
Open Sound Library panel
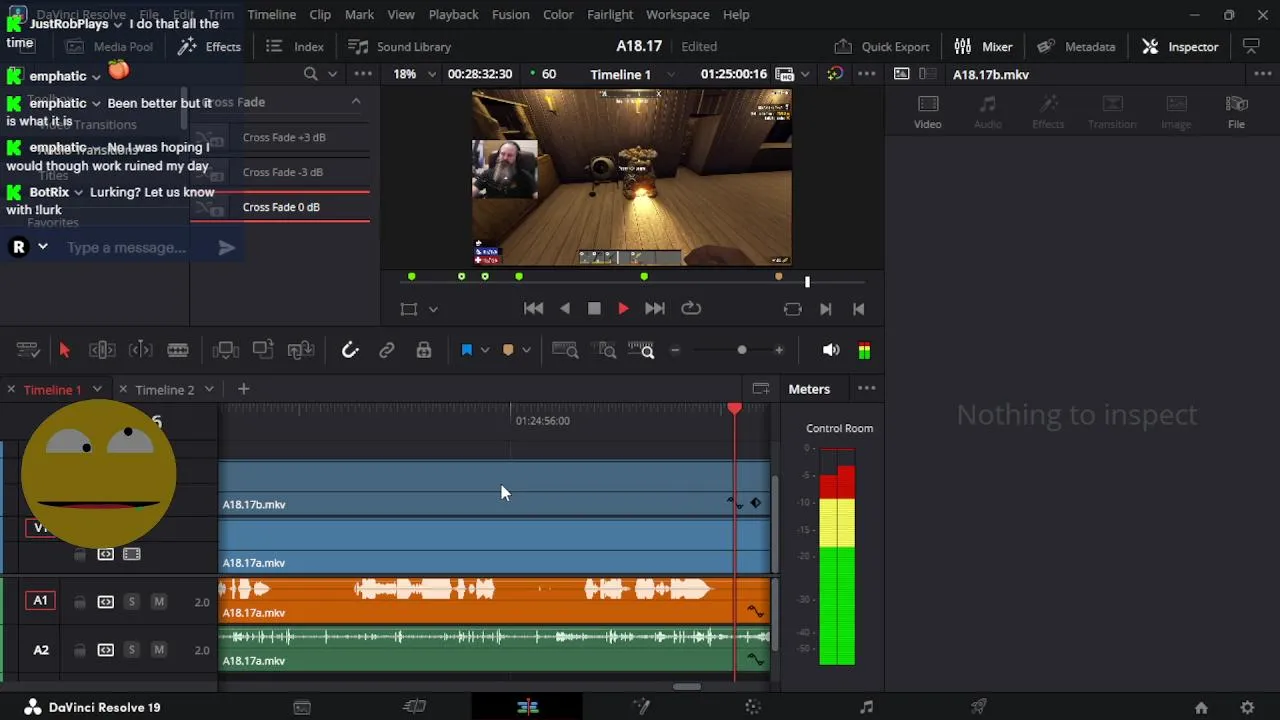coord(399,47)
